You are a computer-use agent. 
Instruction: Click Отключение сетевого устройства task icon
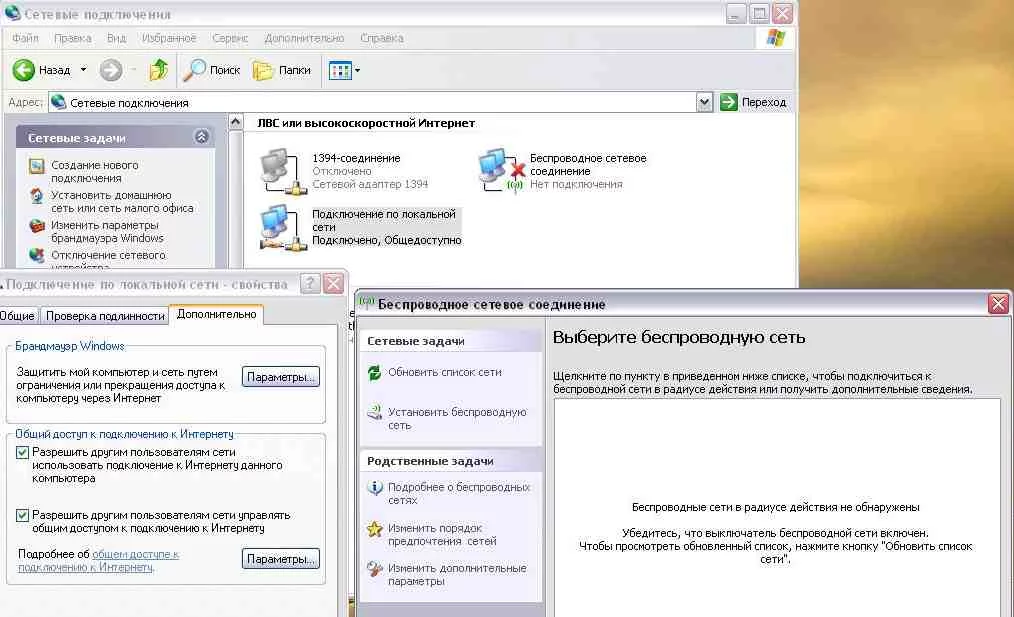click(x=37, y=255)
